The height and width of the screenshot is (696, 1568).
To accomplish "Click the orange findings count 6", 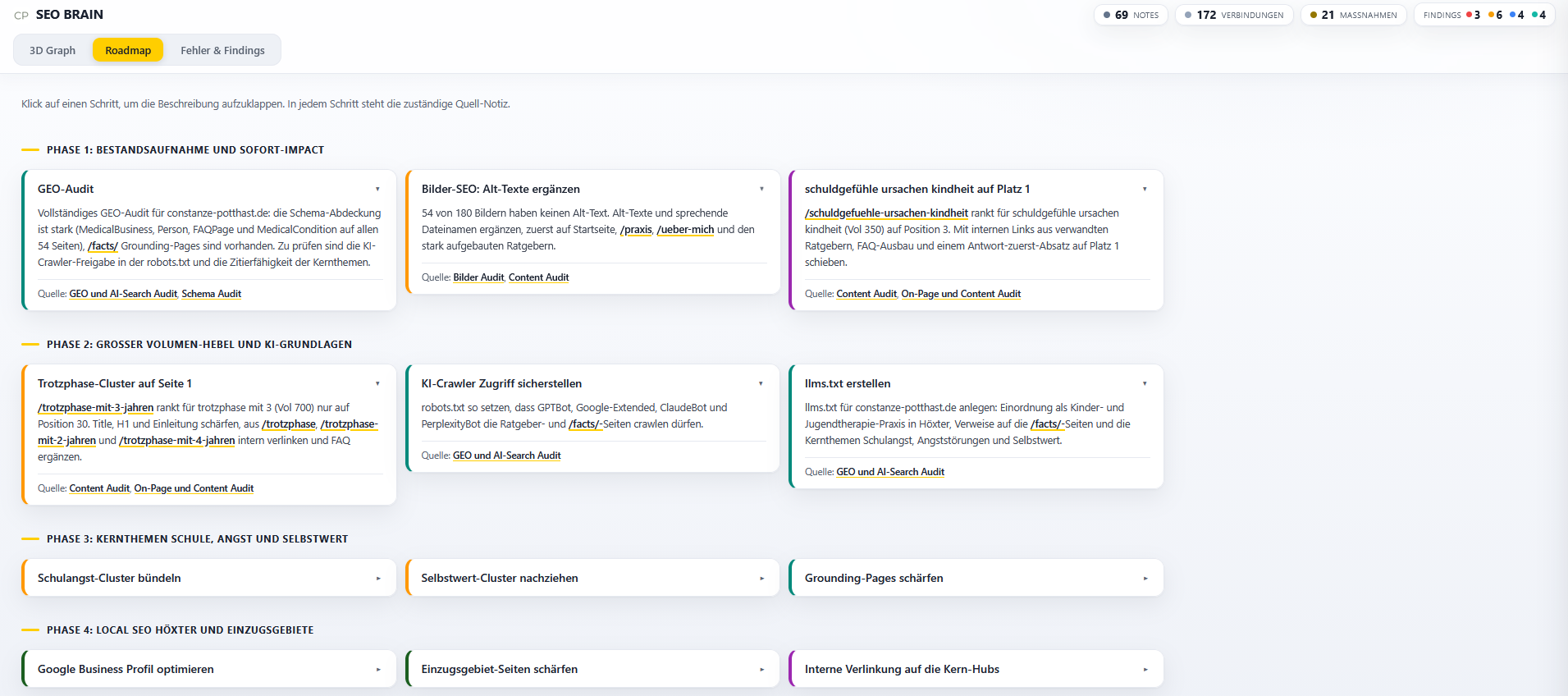I will pos(1496,15).
